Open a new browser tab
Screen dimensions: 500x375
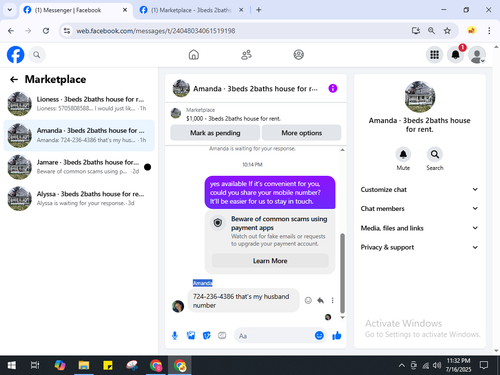(259, 10)
